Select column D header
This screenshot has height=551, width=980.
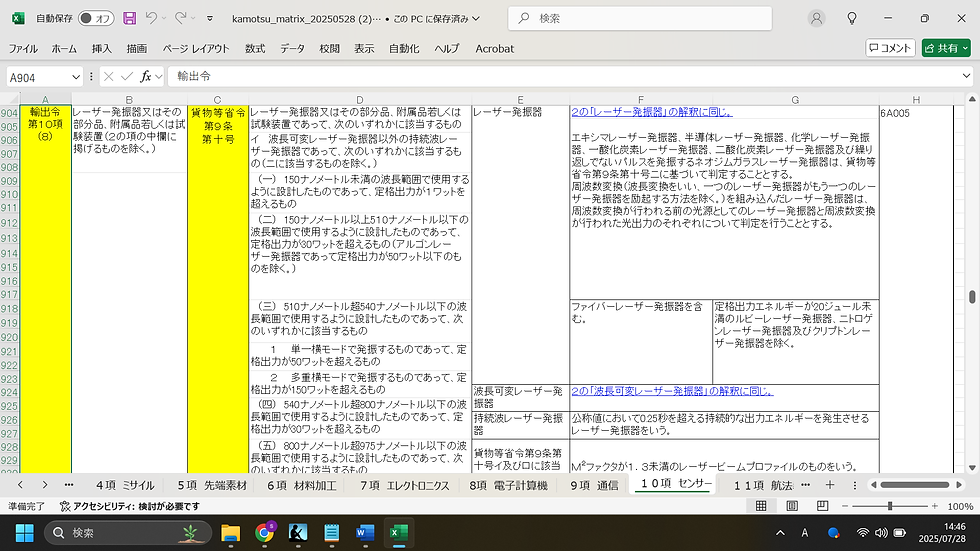point(359,100)
